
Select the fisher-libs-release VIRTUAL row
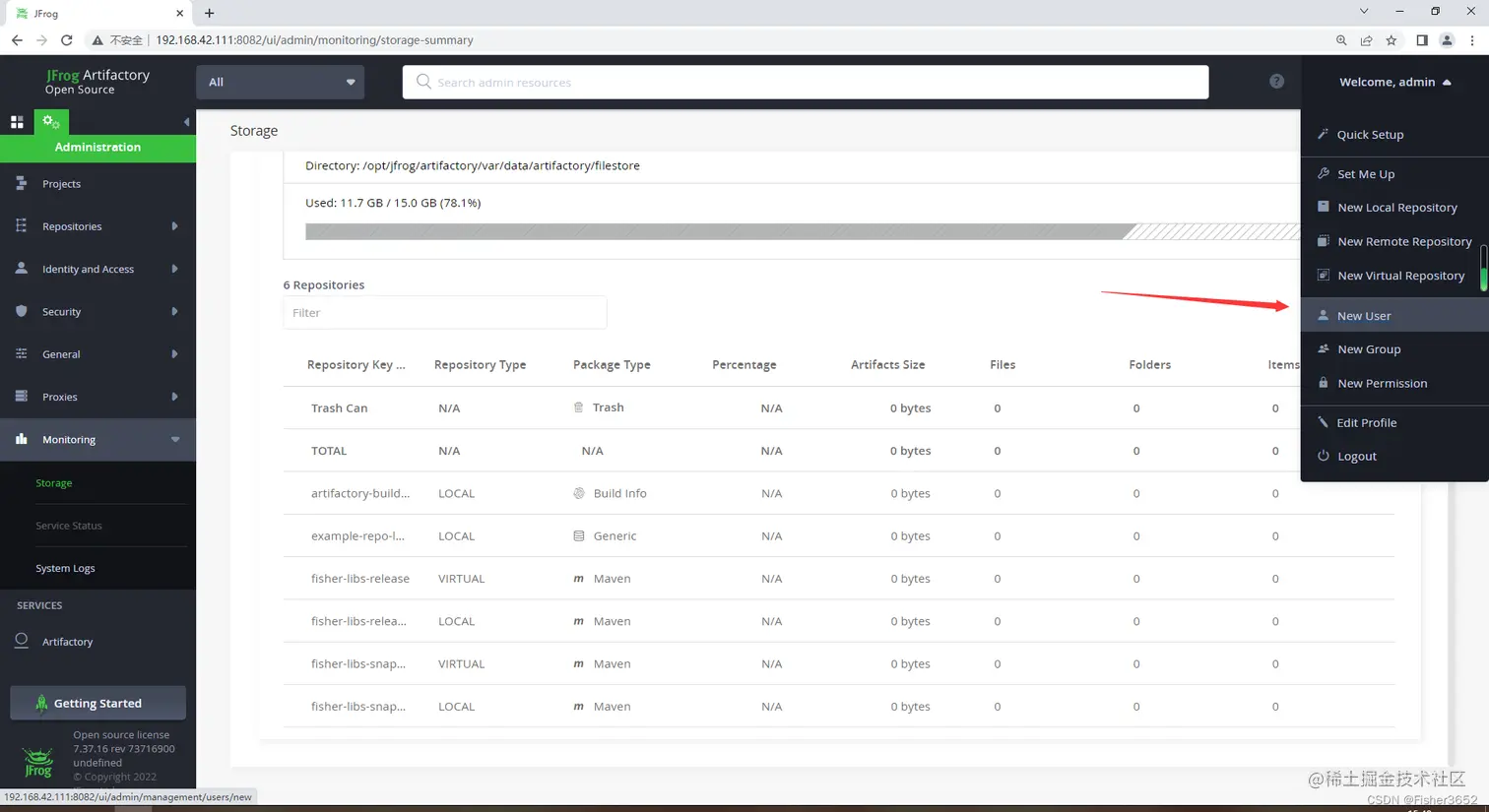839,579
